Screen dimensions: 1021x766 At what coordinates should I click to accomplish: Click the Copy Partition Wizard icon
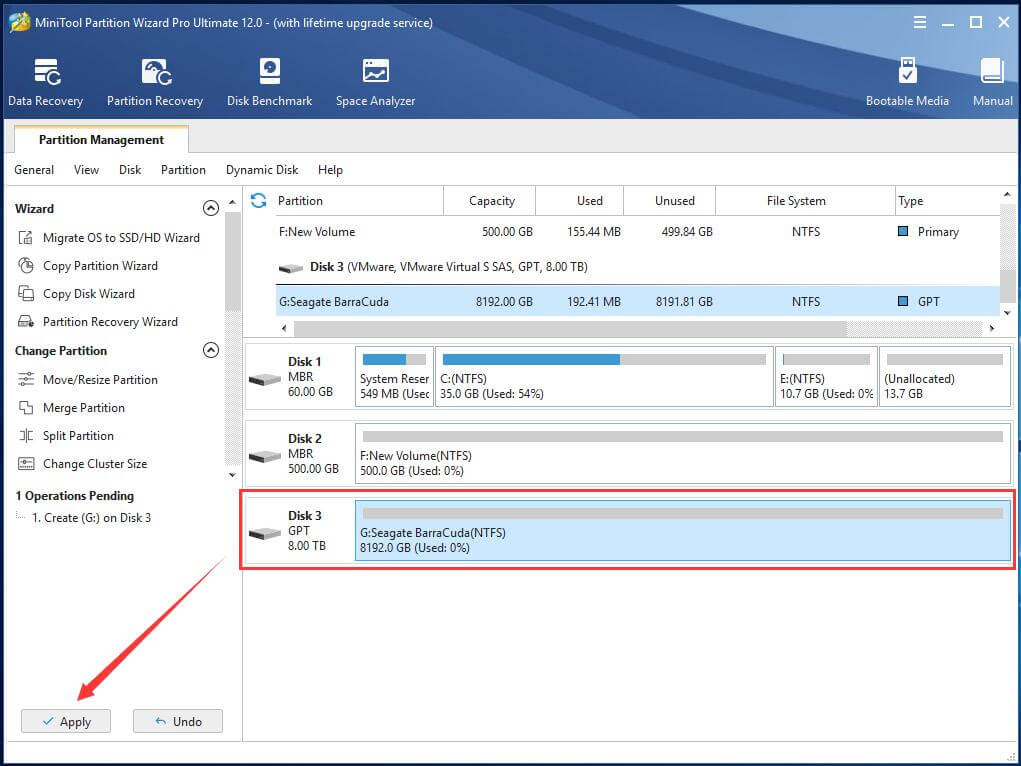pos(26,266)
